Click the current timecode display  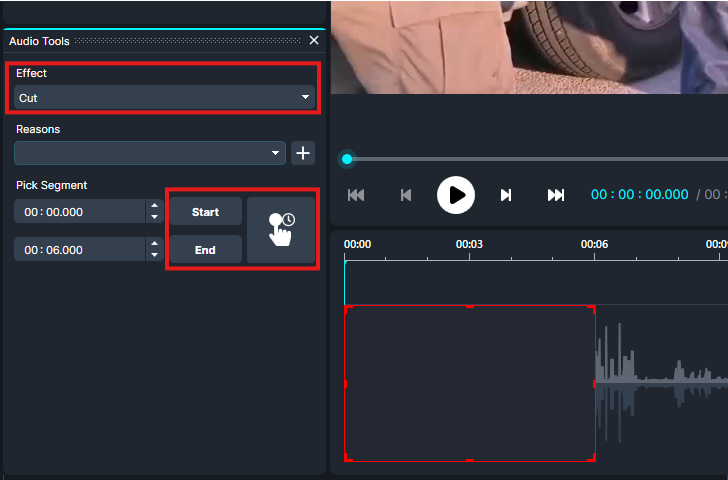(x=639, y=195)
